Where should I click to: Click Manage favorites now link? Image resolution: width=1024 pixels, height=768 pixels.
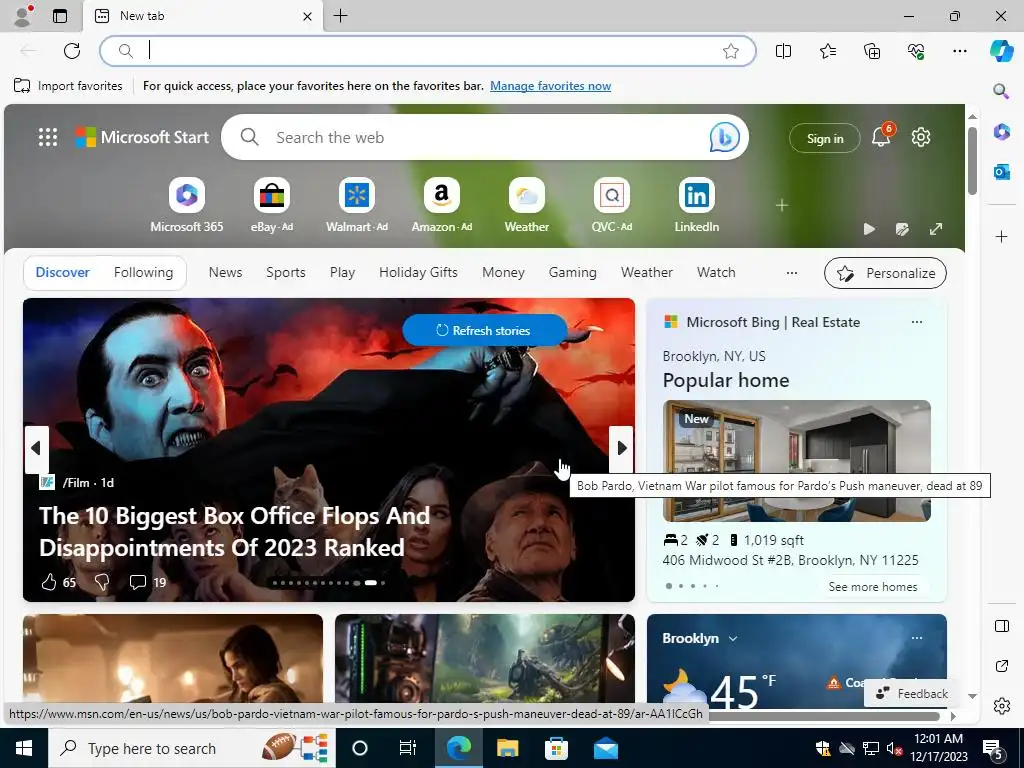click(551, 86)
